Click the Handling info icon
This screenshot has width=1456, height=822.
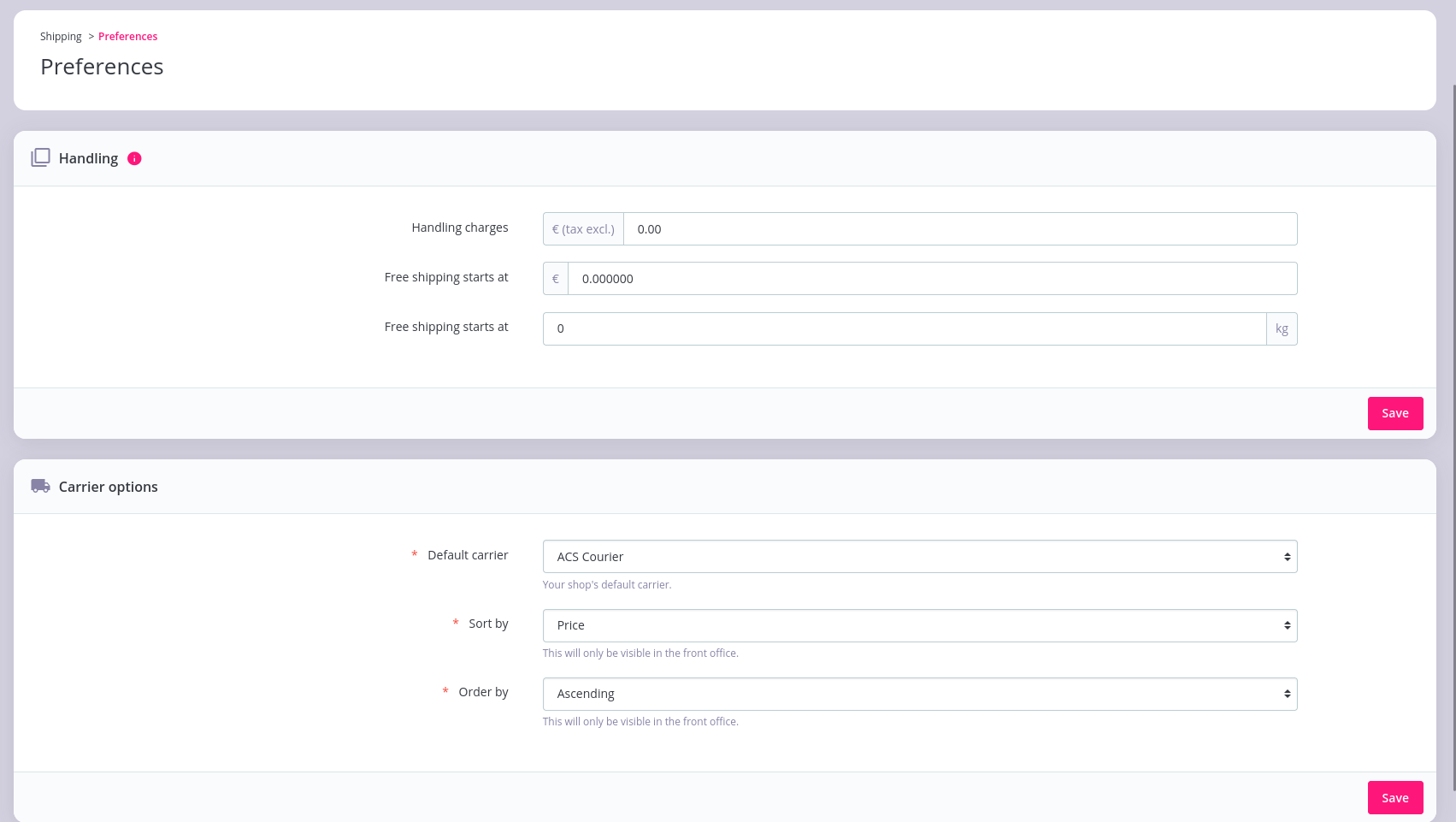point(134,158)
